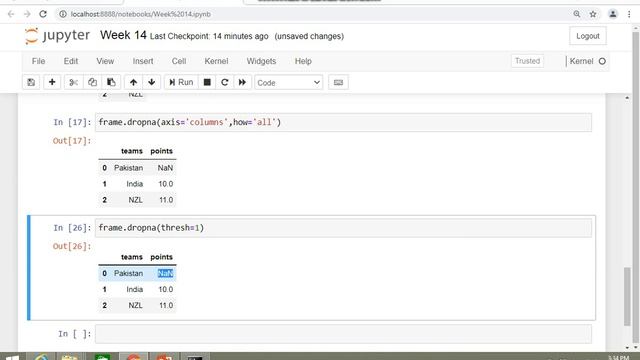Open the File menu
The width and height of the screenshot is (640, 360).
(x=38, y=61)
